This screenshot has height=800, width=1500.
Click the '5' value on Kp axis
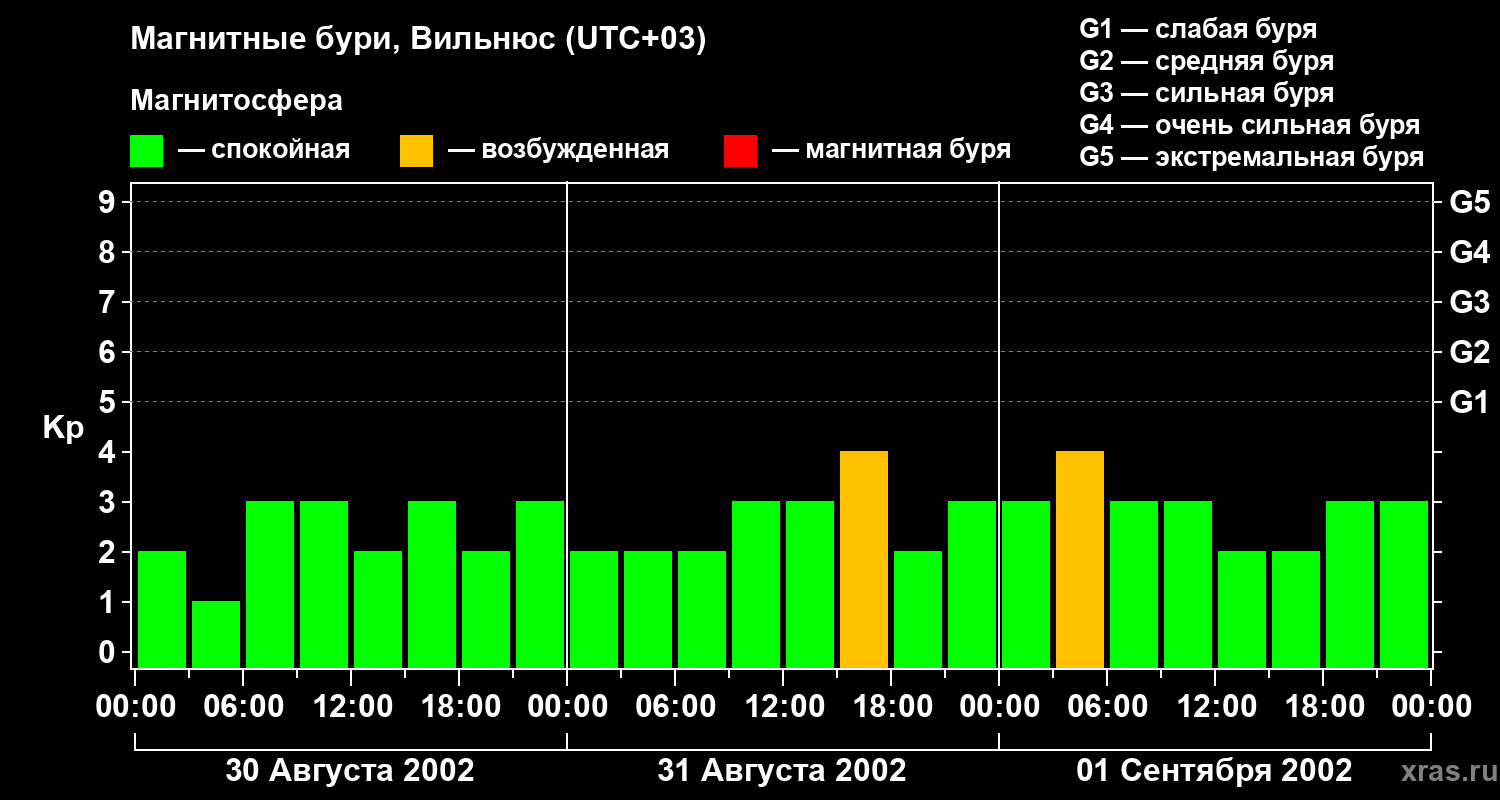tap(109, 402)
